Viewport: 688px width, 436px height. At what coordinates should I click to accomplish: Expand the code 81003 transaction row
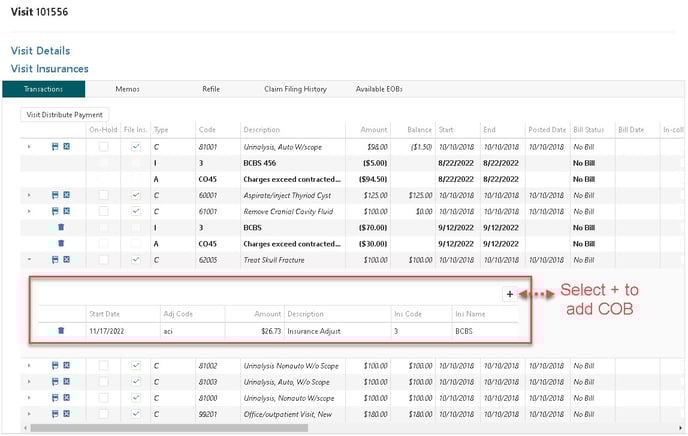point(29,381)
